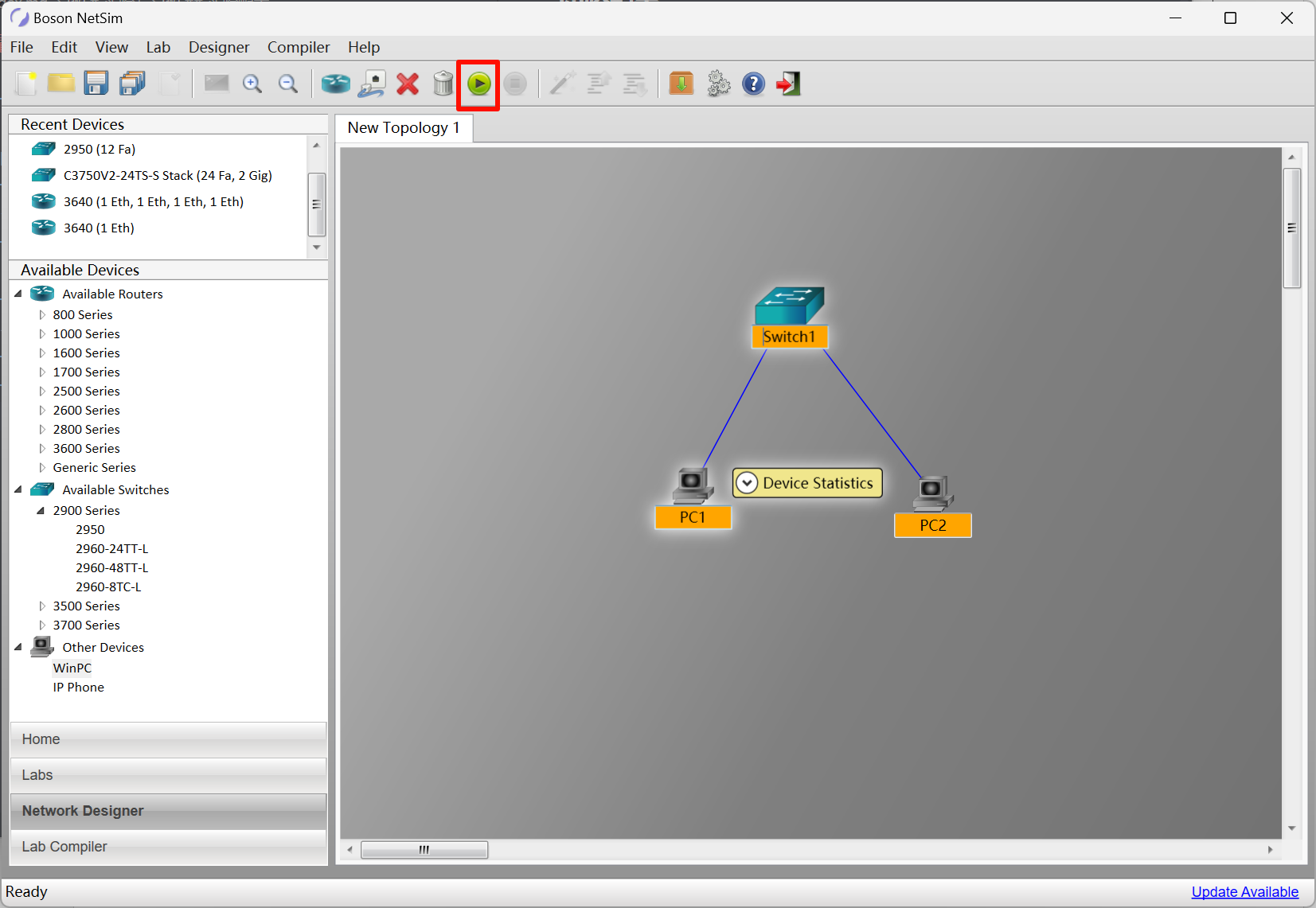Save the topology with the floppy icon
The height and width of the screenshot is (908, 1316).
click(96, 83)
